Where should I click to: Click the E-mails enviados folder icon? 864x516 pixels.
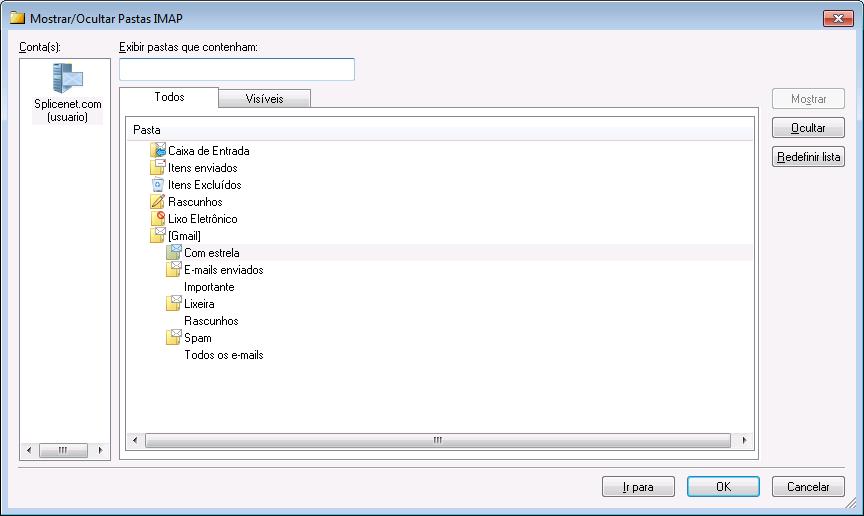click(x=174, y=270)
